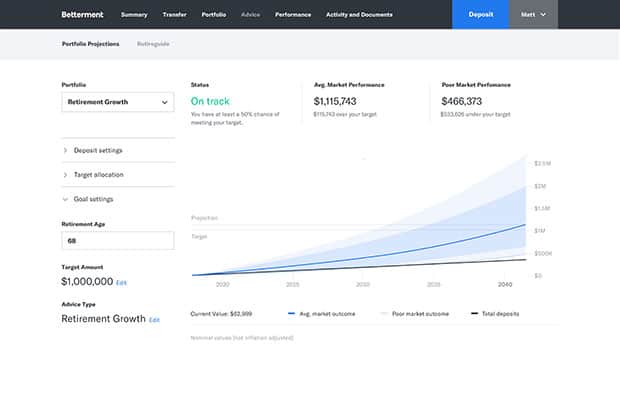The image size is (620, 398).
Task: Open the Portfolio nav item
Action: coord(214,15)
